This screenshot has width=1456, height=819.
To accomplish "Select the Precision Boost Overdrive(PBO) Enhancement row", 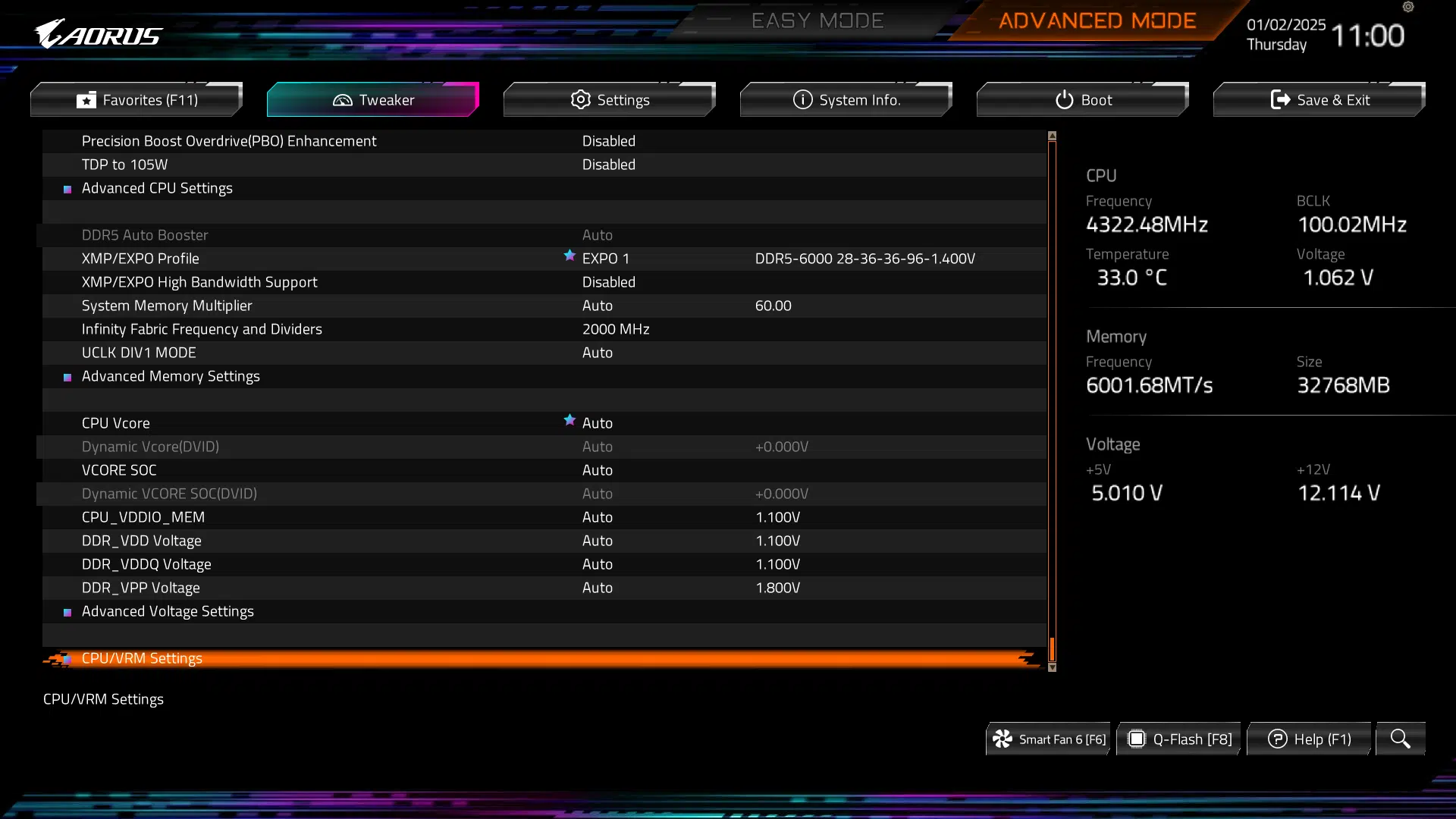I will [x=544, y=141].
